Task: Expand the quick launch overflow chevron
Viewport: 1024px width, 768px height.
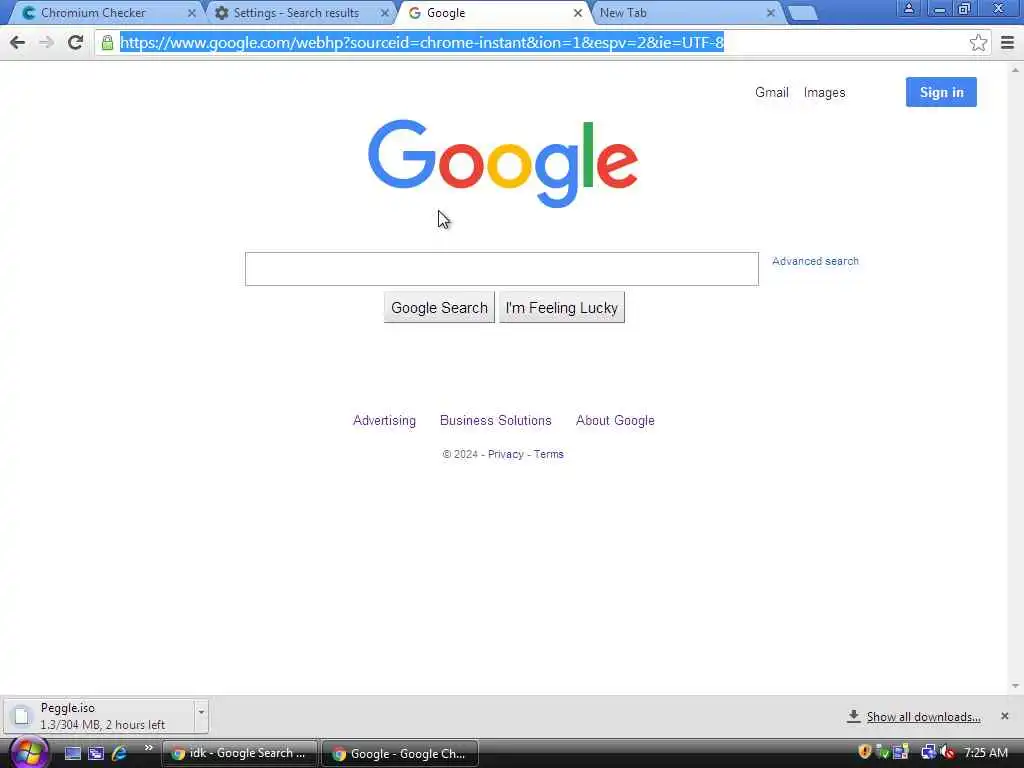Action: (148, 748)
